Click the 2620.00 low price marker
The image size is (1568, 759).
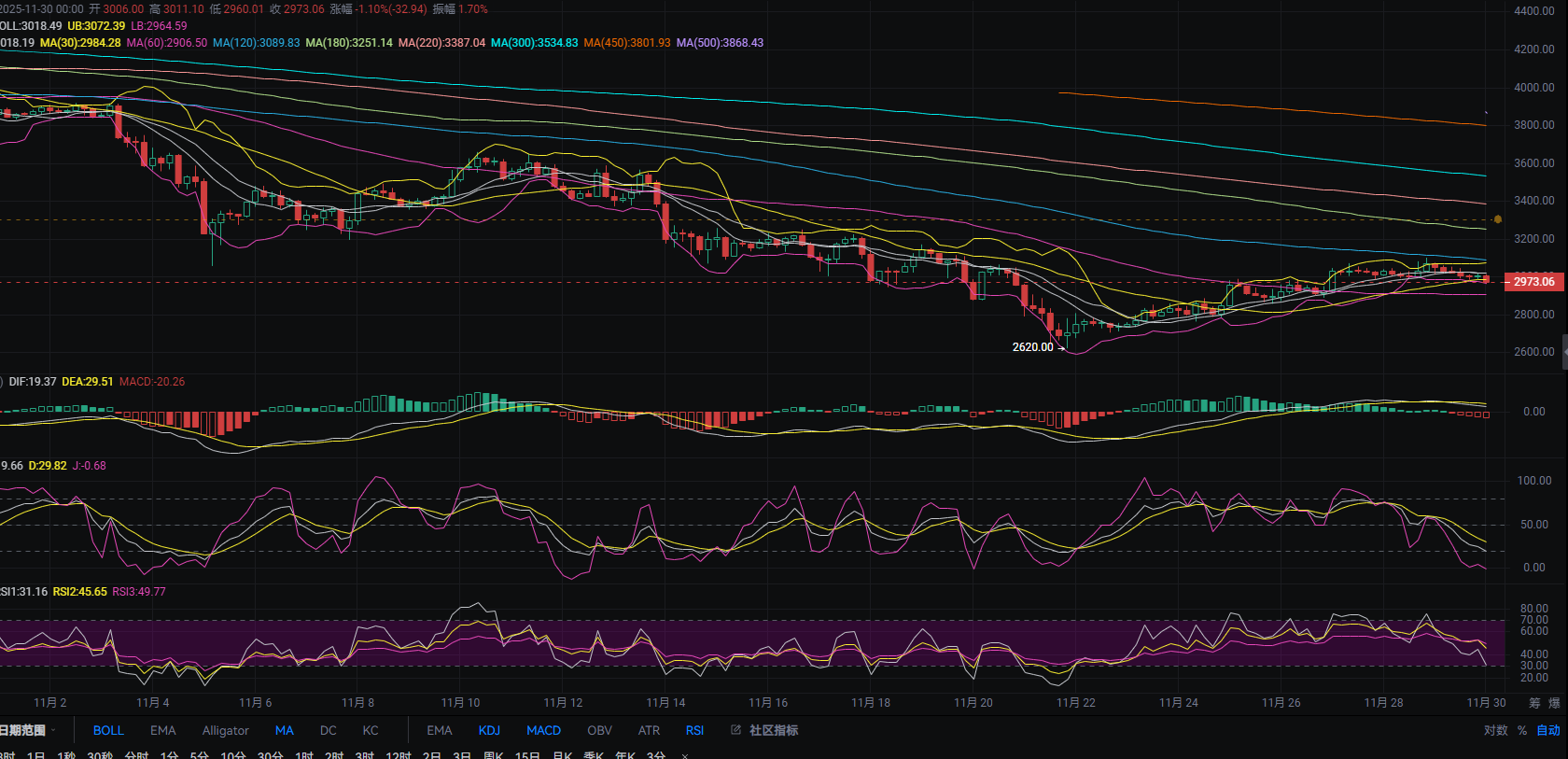point(1032,347)
